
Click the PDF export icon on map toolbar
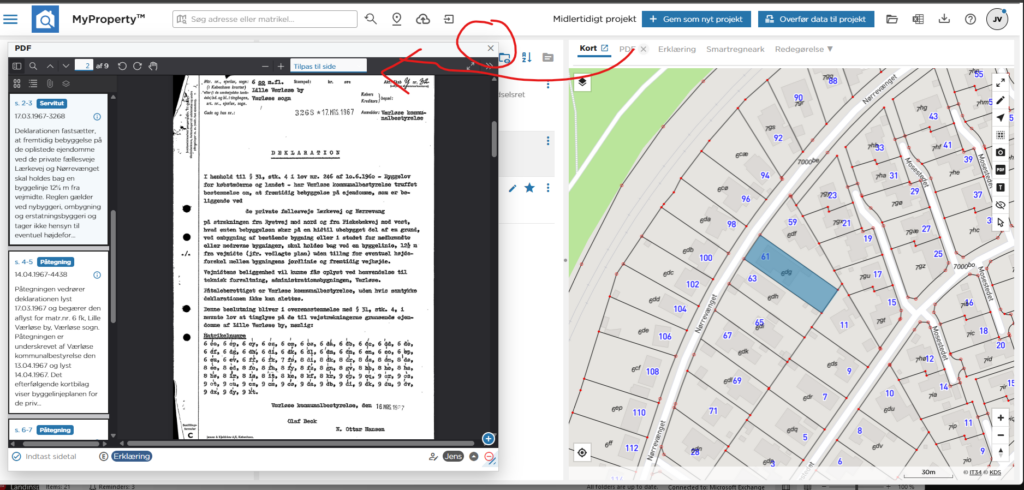pos(1000,169)
